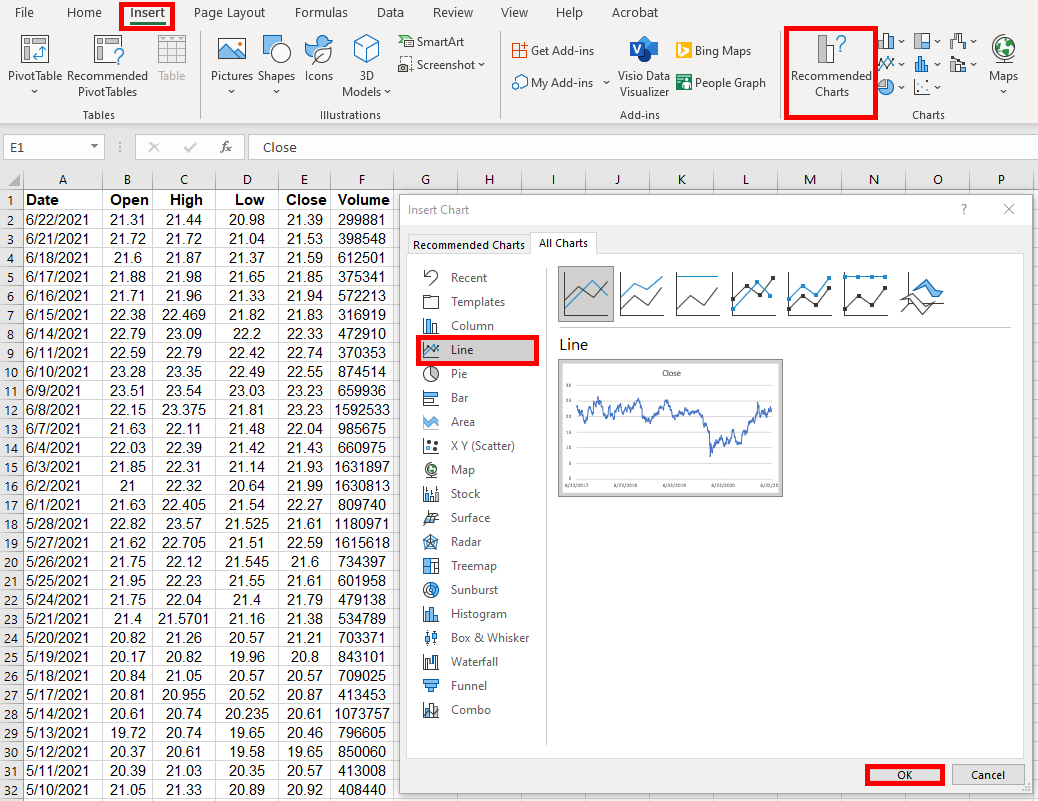This screenshot has height=801, width=1038.
Task: Switch to the Page Layout tab
Action: [229, 13]
